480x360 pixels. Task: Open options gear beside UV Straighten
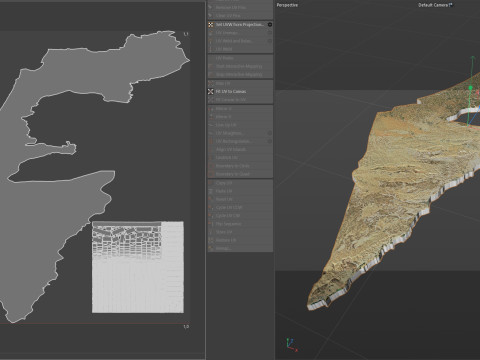pos(270,133)
